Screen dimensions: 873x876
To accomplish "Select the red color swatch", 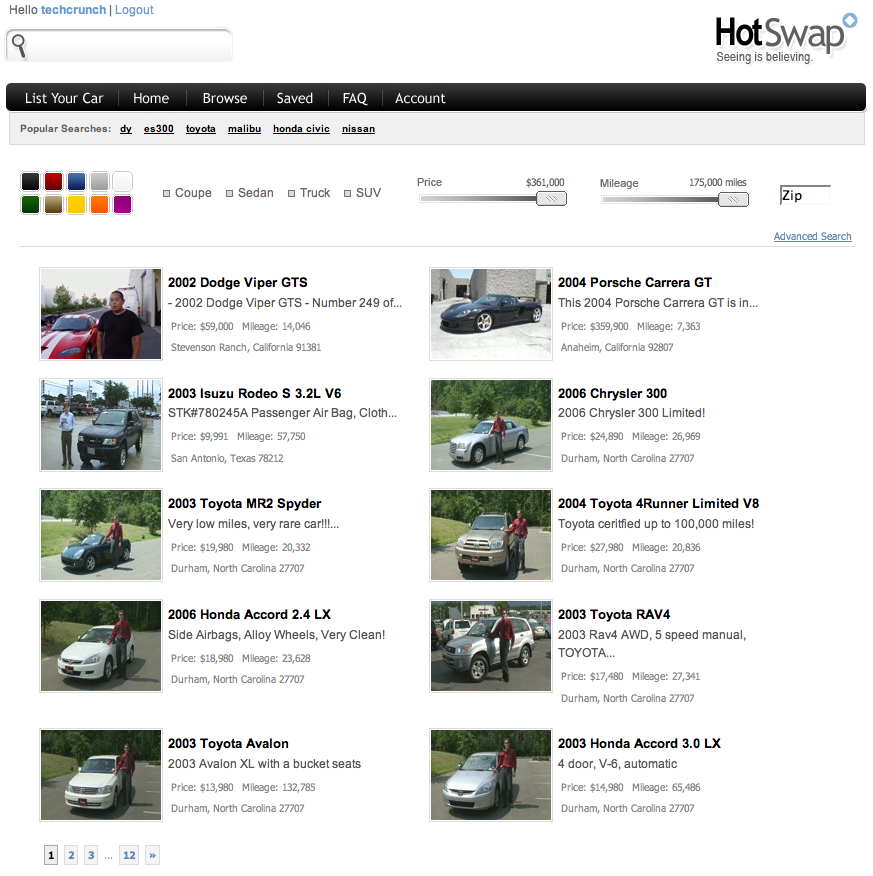I will click(x=53, y=182).
